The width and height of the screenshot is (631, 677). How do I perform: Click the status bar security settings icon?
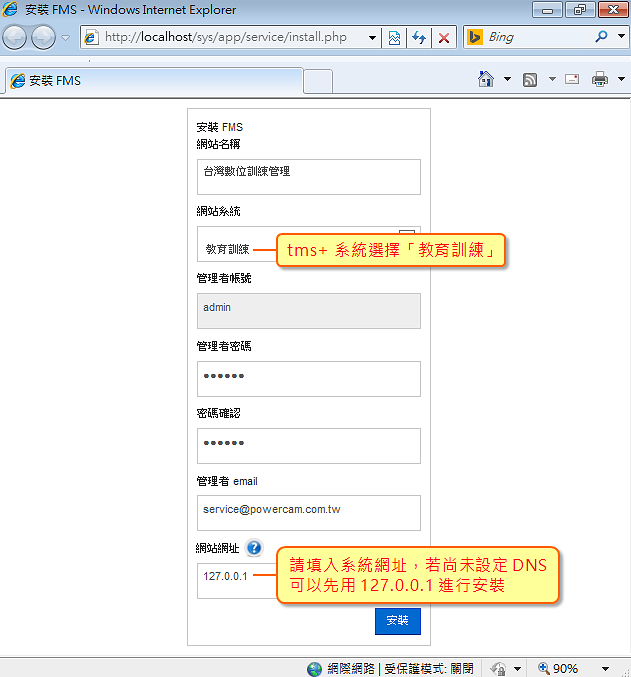pyautogui.click(x=498, y=669)
